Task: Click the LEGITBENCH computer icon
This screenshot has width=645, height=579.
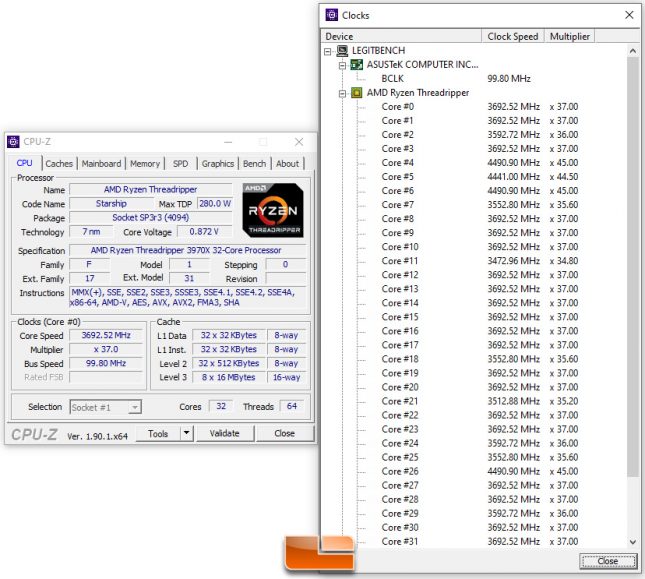Action: pos(342,51)
